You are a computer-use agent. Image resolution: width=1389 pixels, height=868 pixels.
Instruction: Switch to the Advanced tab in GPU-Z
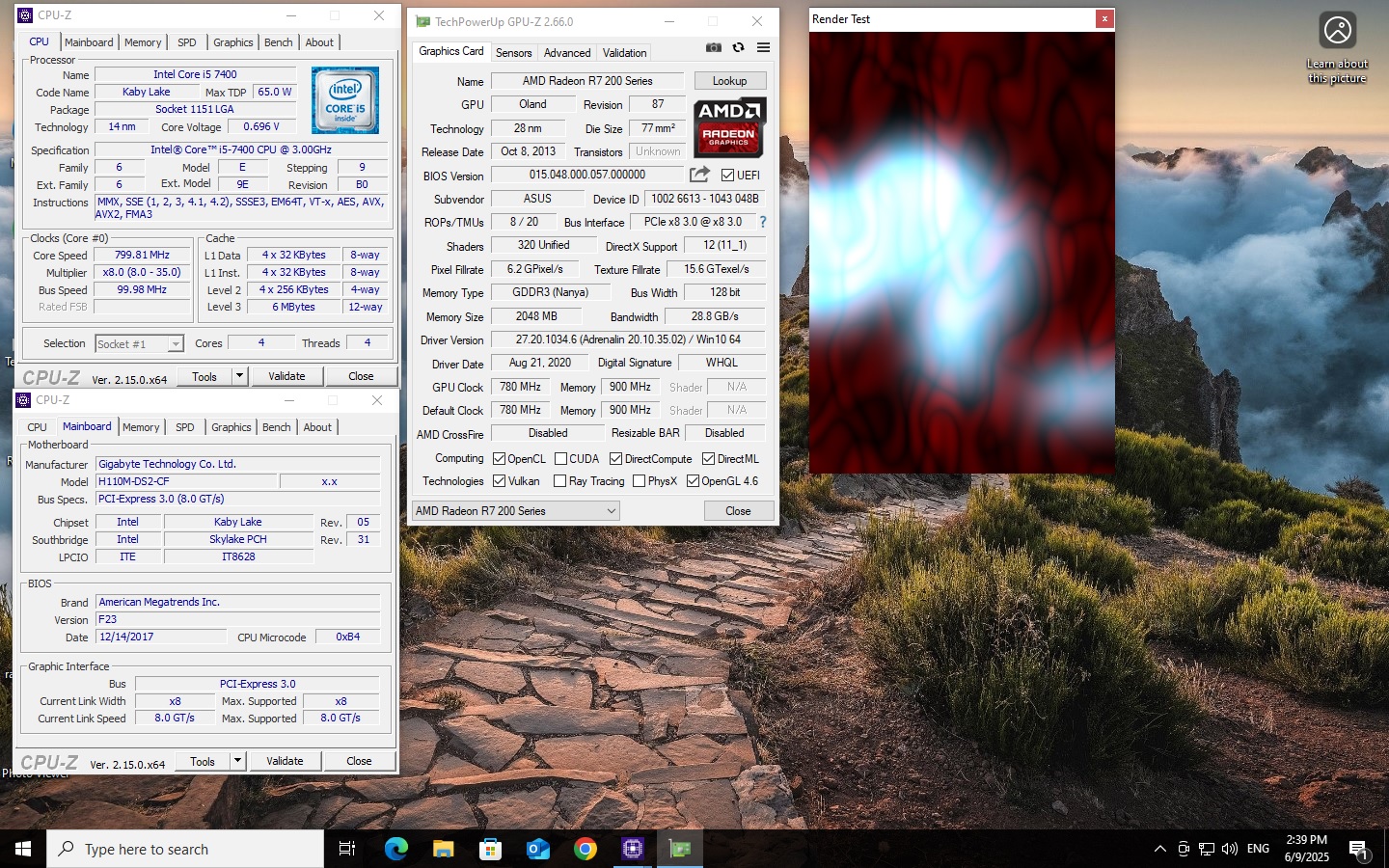(x=567, y=53)
